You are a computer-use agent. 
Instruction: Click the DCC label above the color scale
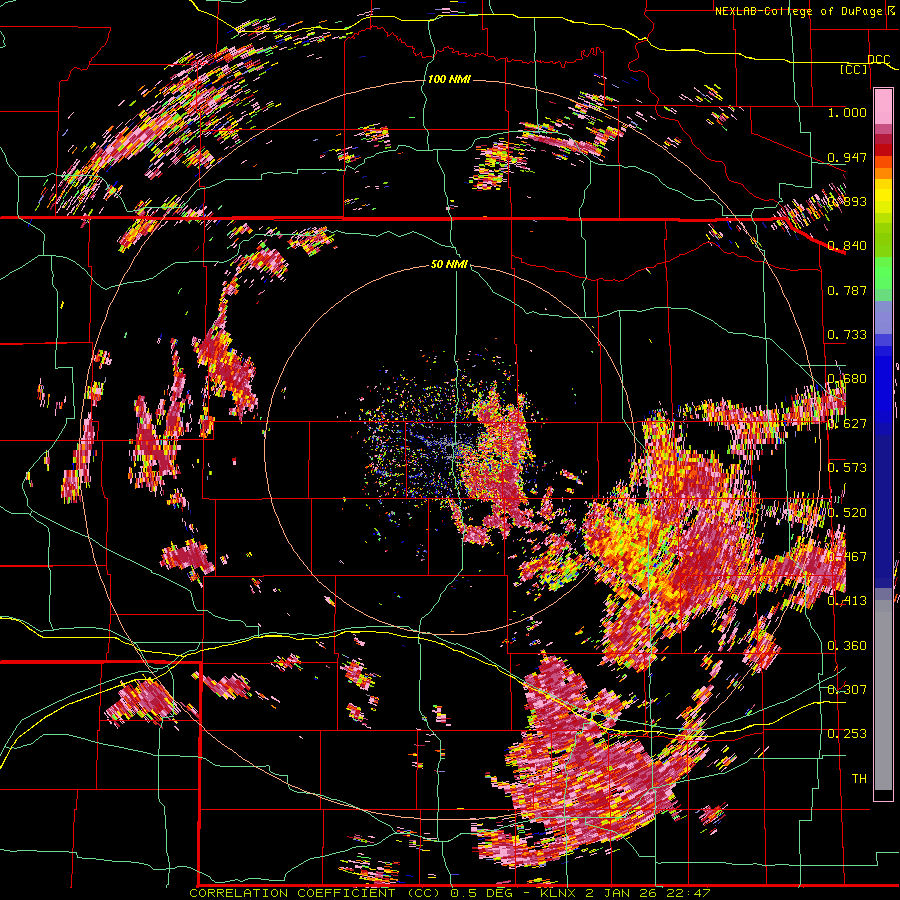click(878, 60)
